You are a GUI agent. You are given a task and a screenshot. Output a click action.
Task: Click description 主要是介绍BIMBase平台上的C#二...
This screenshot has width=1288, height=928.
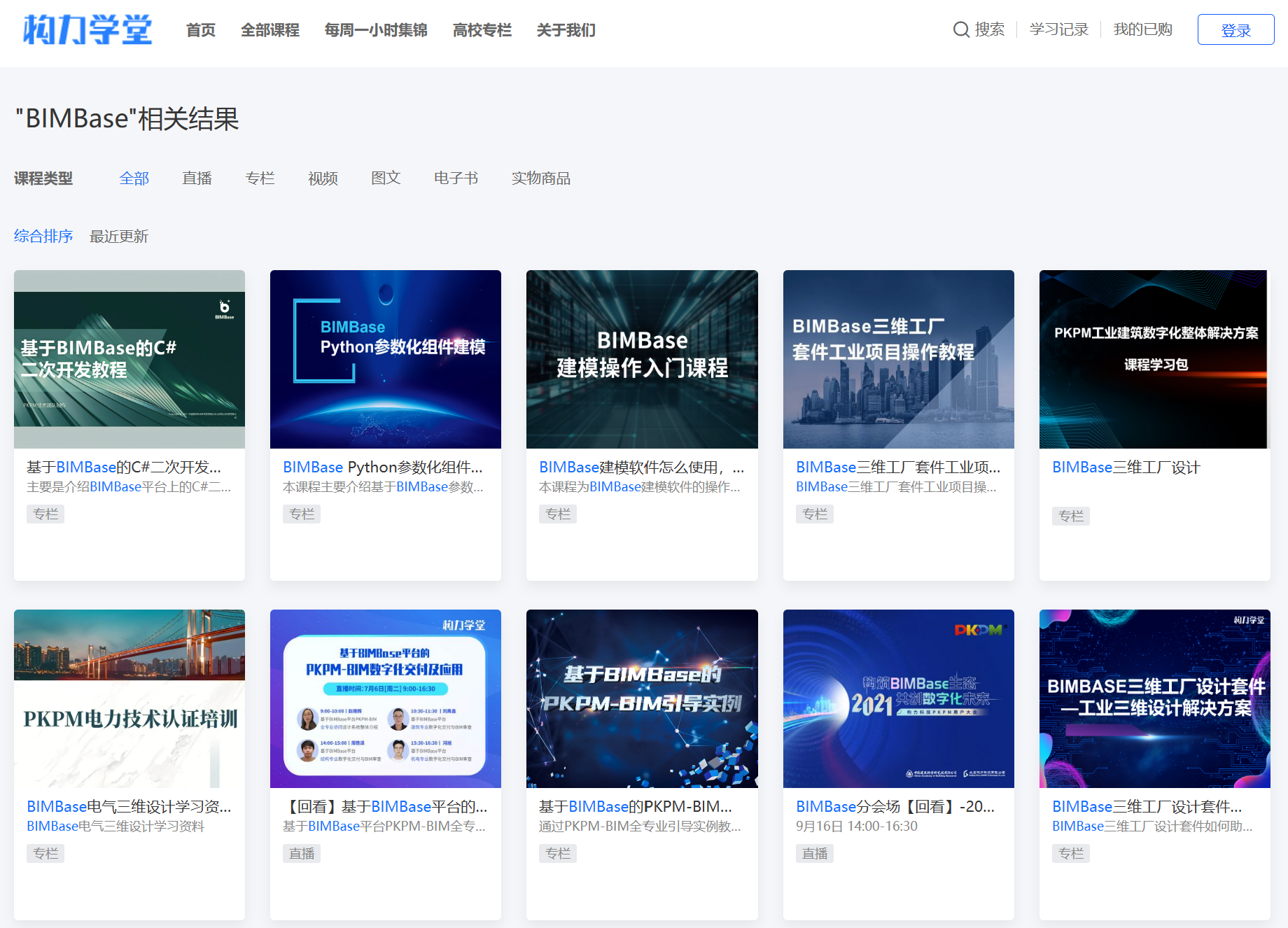(x=129, y=486)
